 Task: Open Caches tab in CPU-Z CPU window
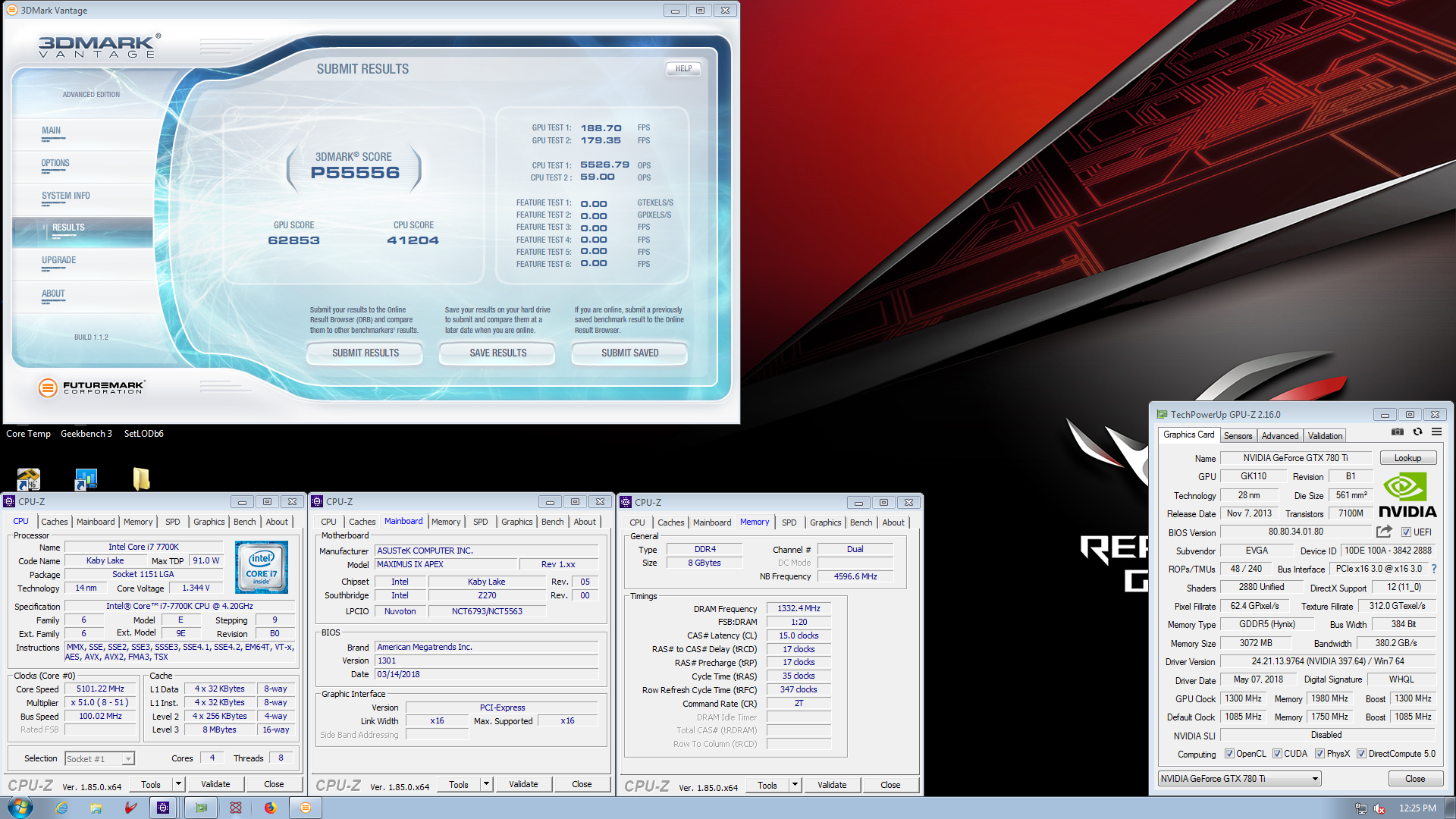(55, 522)
